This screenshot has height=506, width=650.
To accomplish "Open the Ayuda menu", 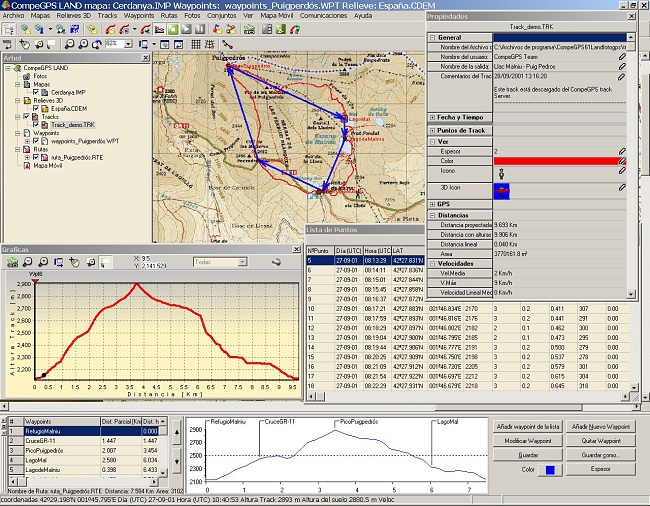I will pyautogui.click(x=363, y=16).
